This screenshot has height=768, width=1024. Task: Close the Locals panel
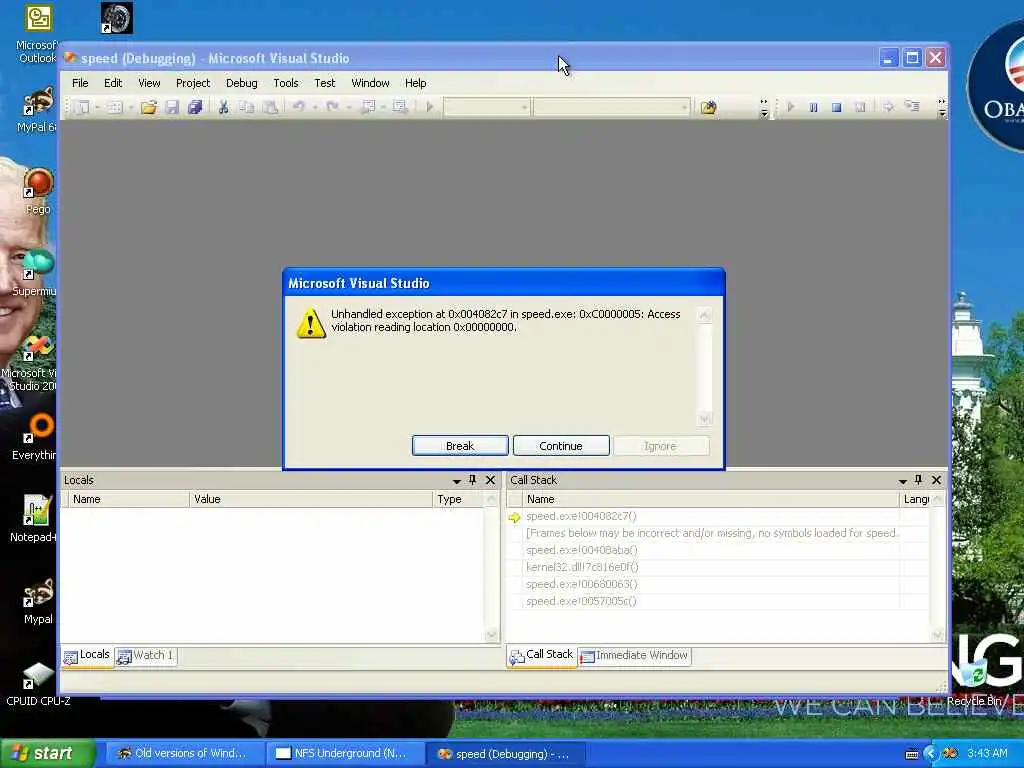[490, 480]
